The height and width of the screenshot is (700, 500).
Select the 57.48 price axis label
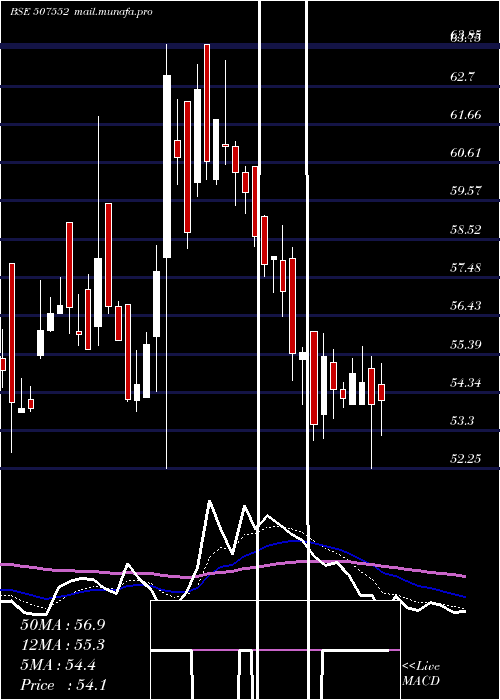pyautogui.click(x=466, y=267)
